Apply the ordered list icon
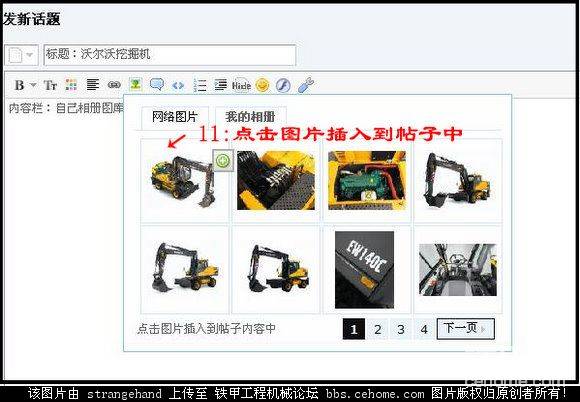The width and height of the screenshot is (580, 402). point(200,85)
